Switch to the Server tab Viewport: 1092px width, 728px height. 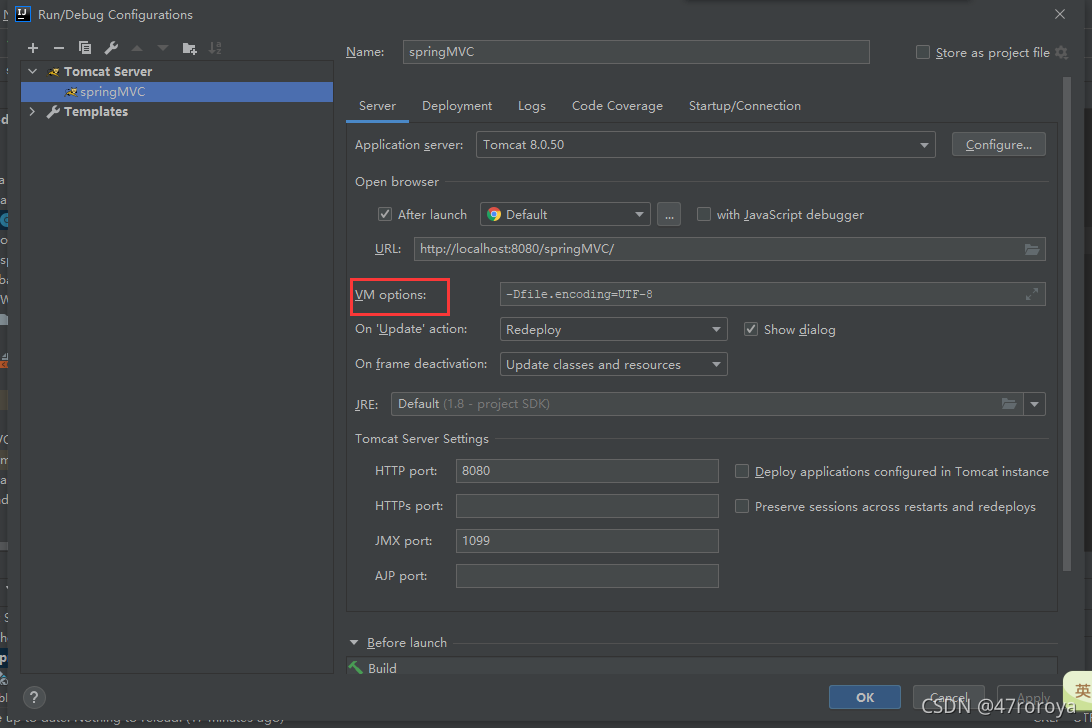pos(377,106)
